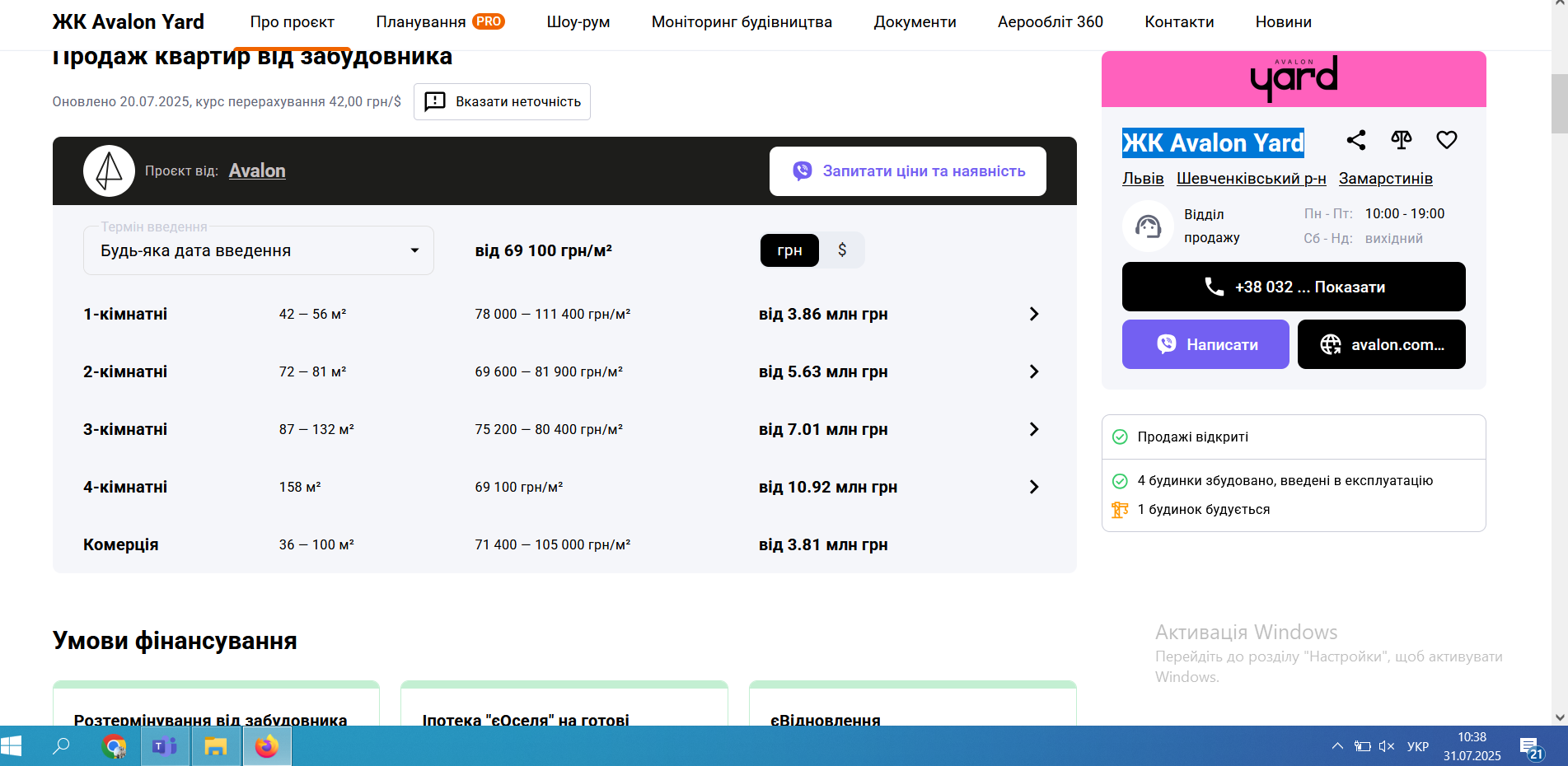Screen dimensions: 1568x766
Task: Click the scrollbar down arrow
Action: point(1559,717)
